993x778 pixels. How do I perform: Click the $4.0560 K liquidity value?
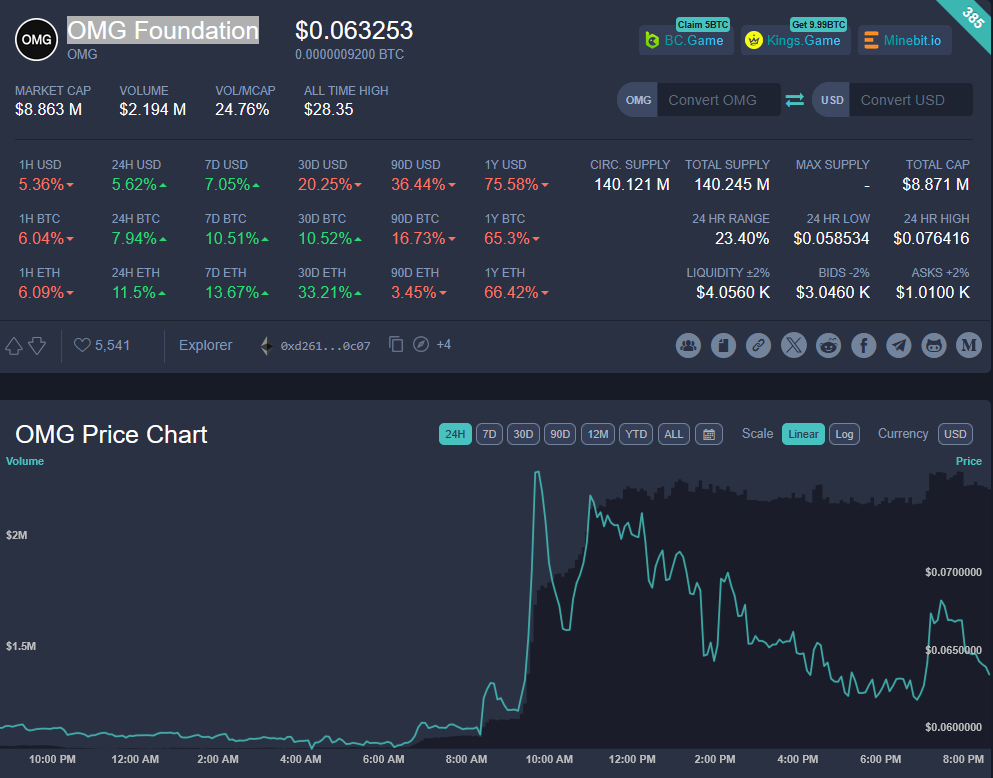[x=733, y=292]
